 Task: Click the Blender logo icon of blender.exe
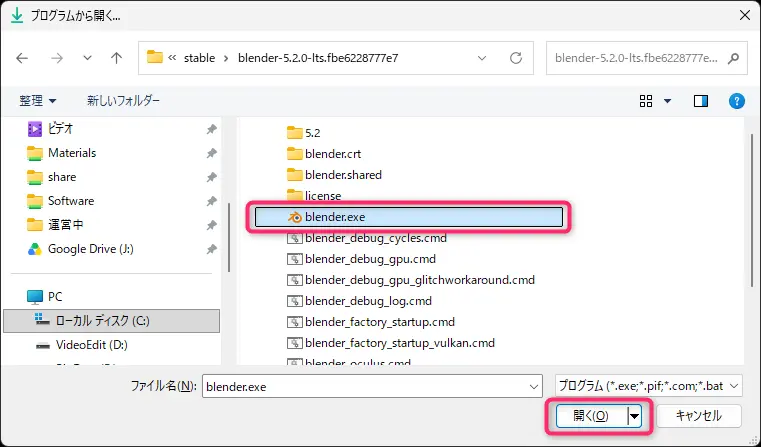click(295, 217)
